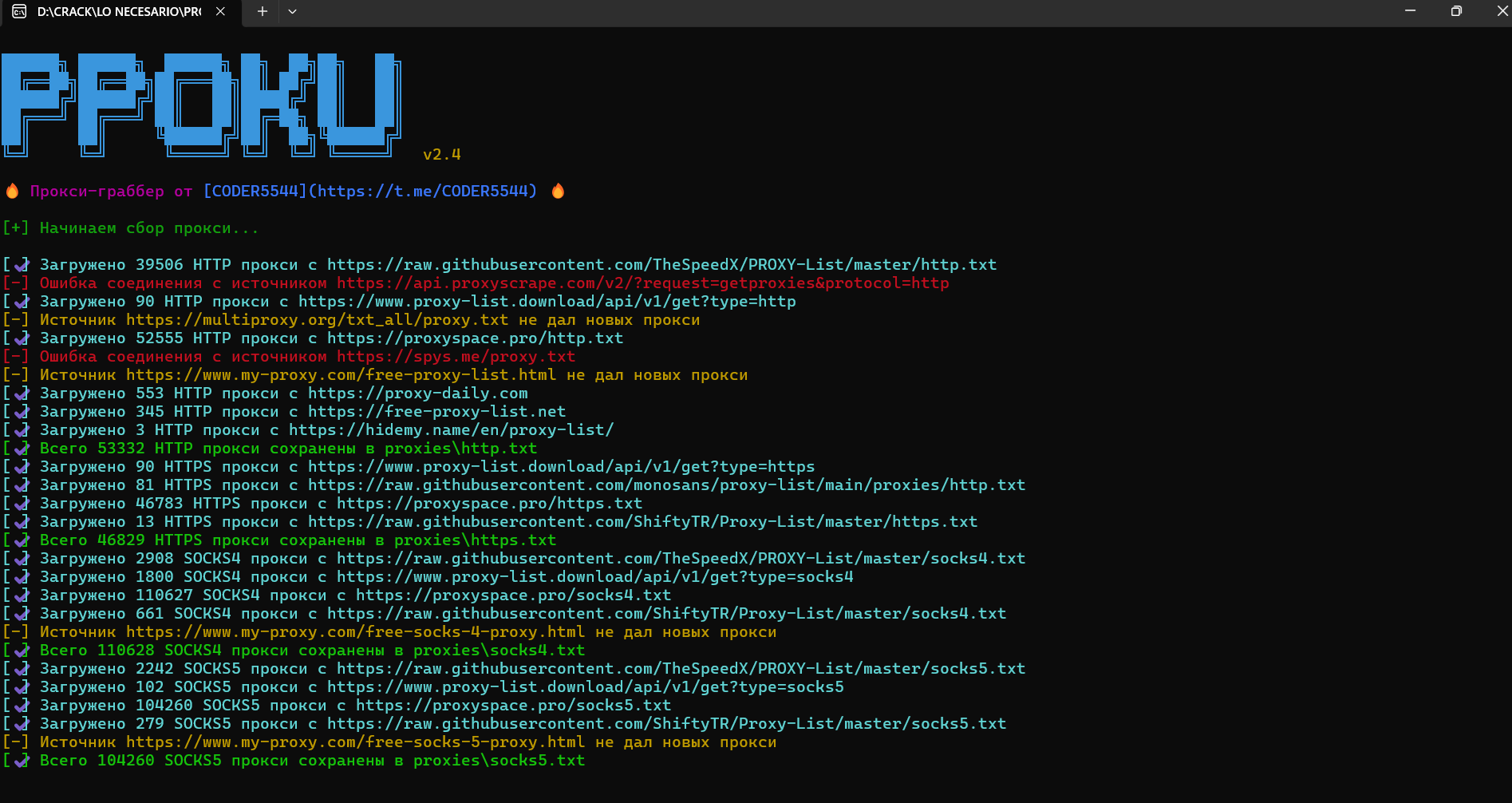
Task: Click the fire emoji after the t.me link
Action: point(558,191)
